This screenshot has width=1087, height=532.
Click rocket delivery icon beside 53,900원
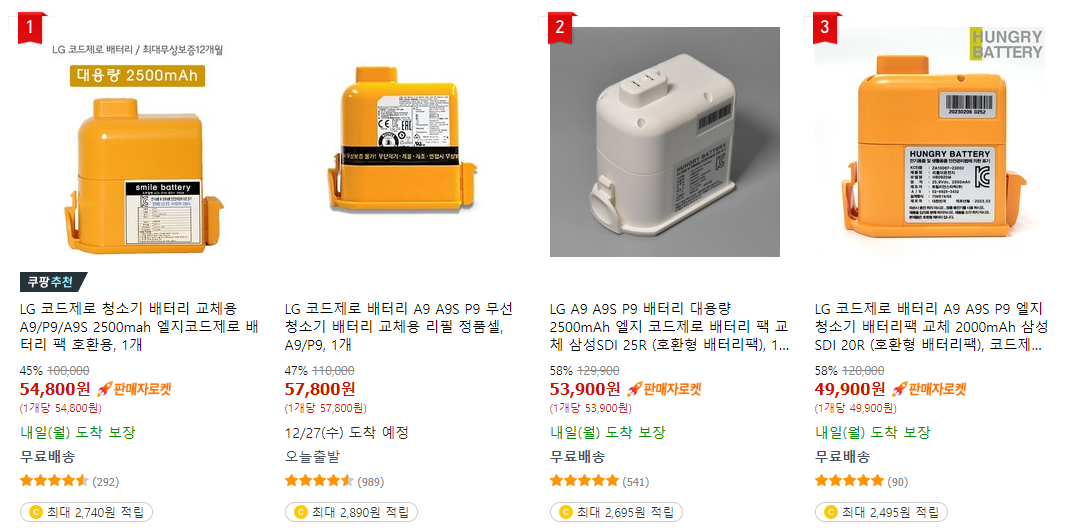(634, 388)
